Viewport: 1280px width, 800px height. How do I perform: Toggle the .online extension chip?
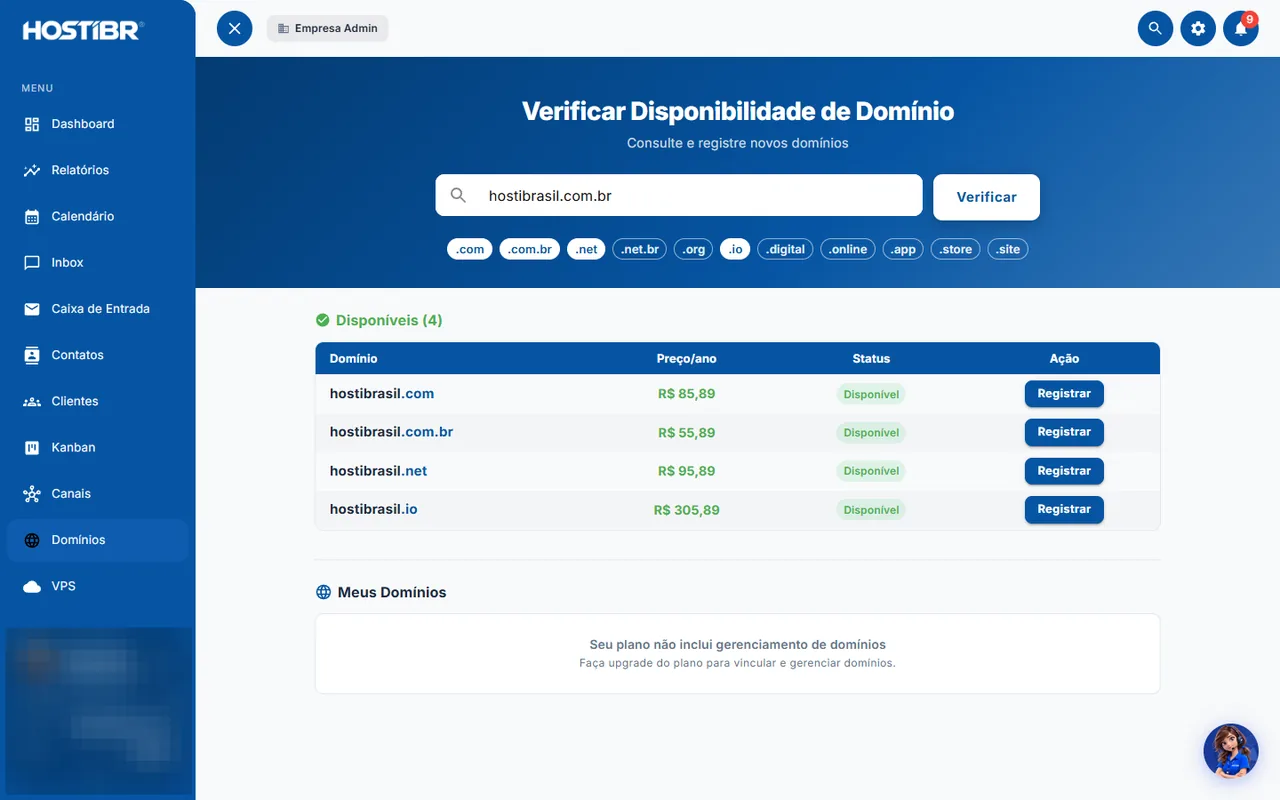(x=848, y=249)
